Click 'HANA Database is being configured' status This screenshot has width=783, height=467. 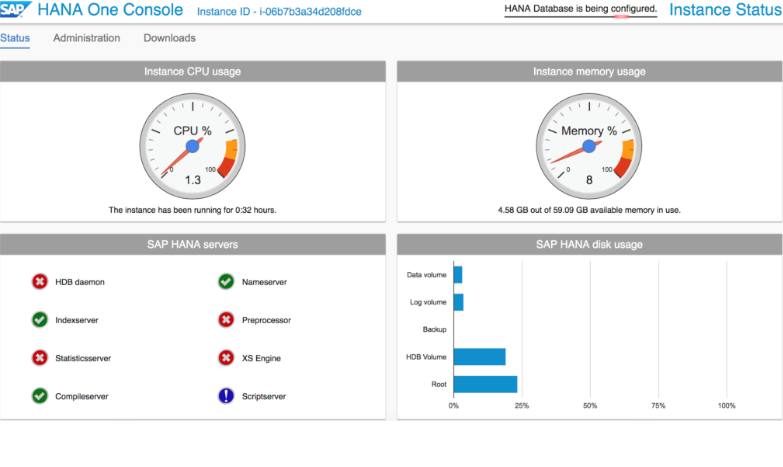pyautogui.click(x=580, y=9)
